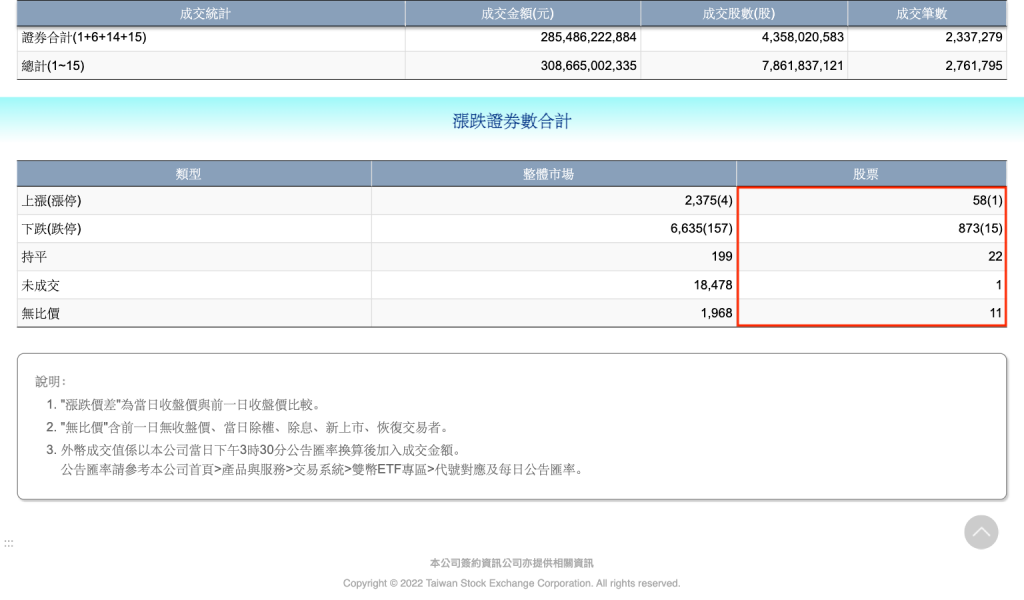This screenshot has width=1024, height=600.
Task: Select the 無比價 row label
Action: (40, 313)
